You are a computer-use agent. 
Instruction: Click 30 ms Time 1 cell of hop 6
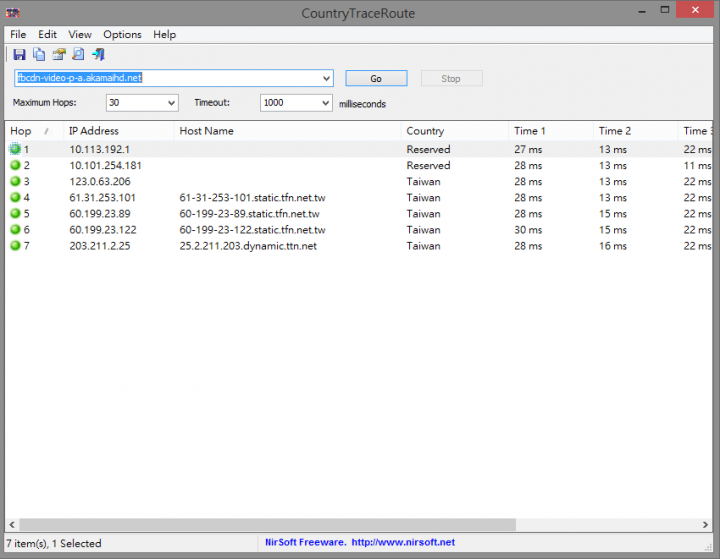(528, 230)
